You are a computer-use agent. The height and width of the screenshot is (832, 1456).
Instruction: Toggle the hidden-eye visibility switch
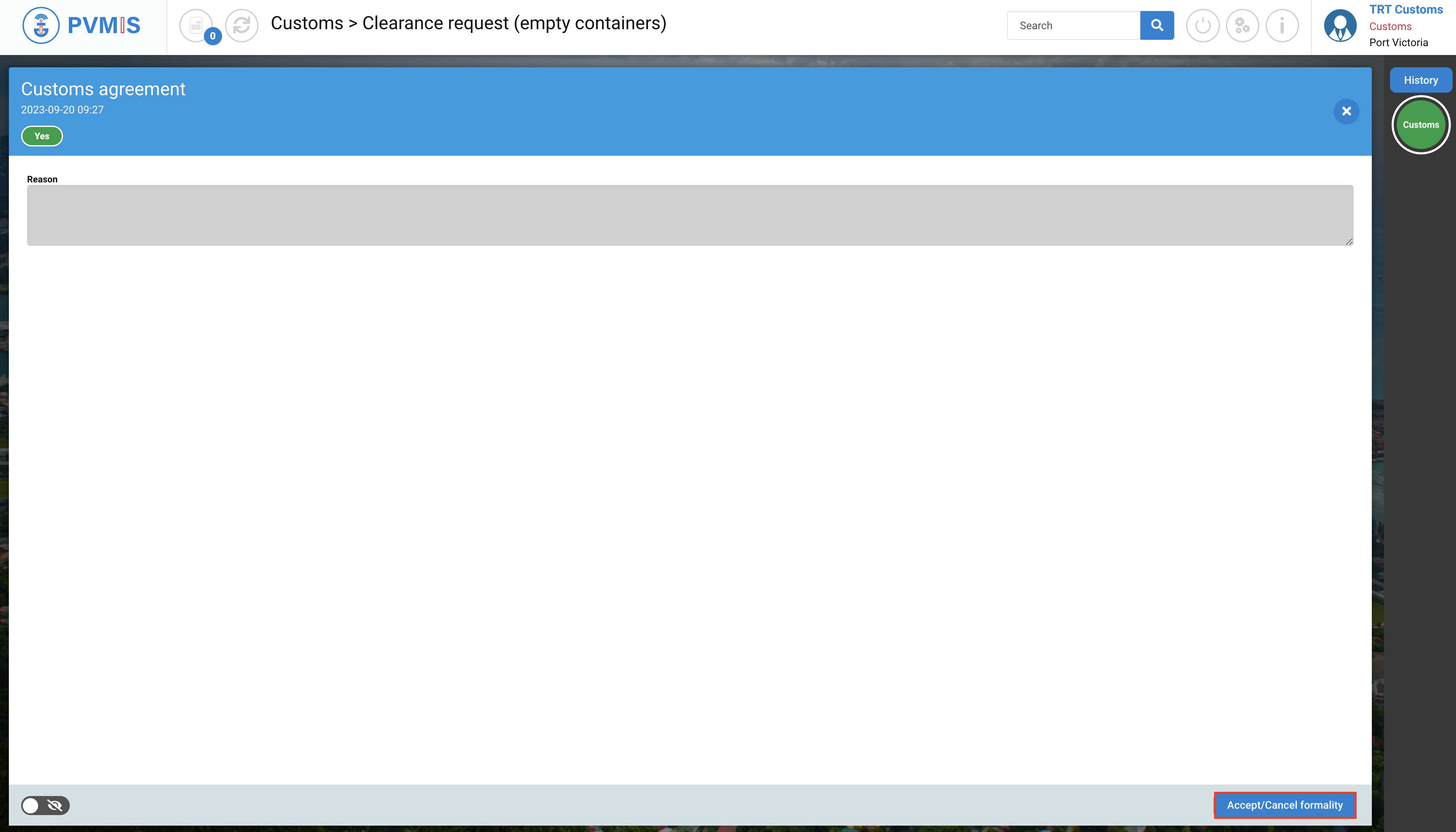click(x=45, y=805)
